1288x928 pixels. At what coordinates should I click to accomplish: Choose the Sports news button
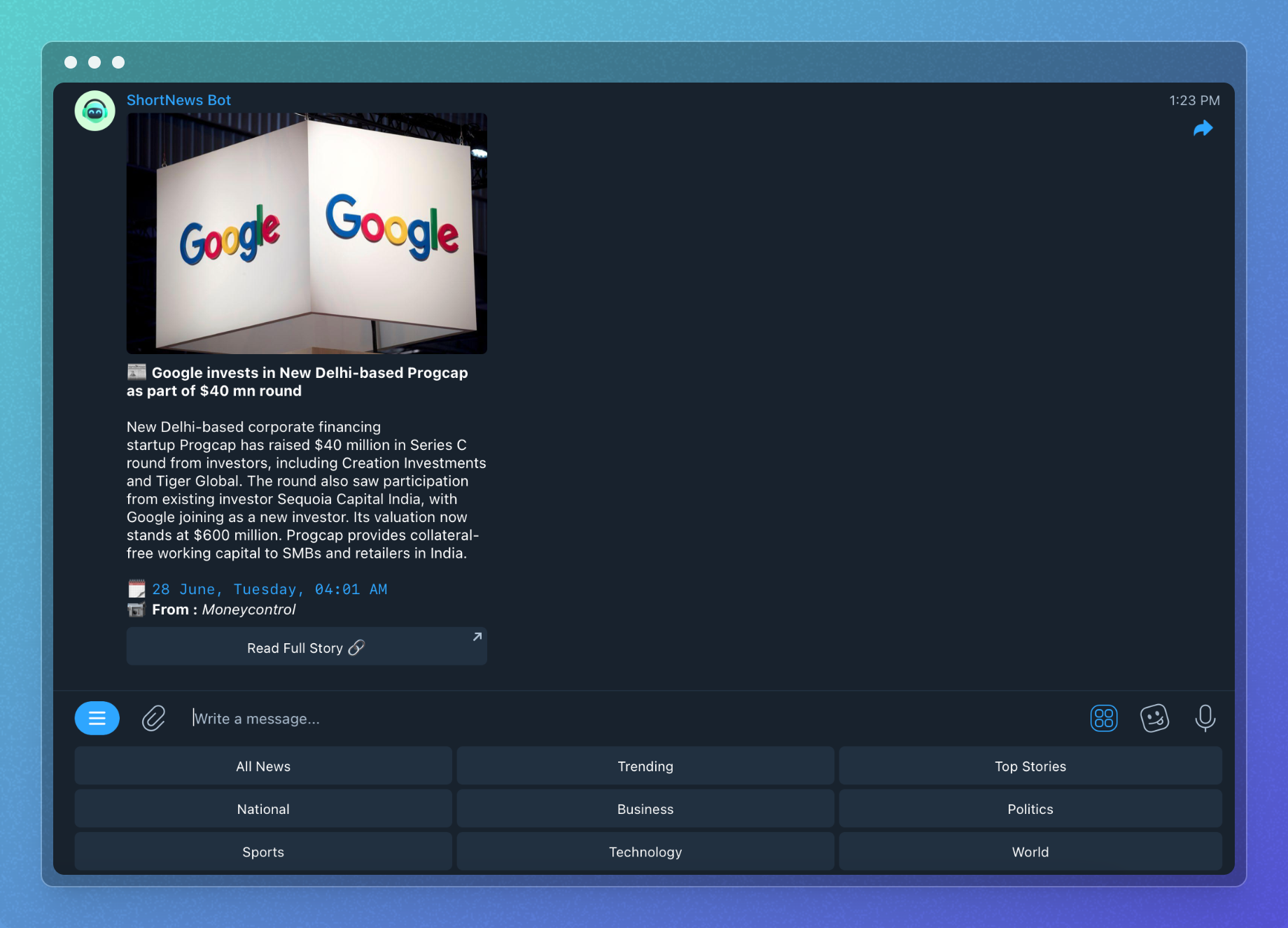point(263,852)
